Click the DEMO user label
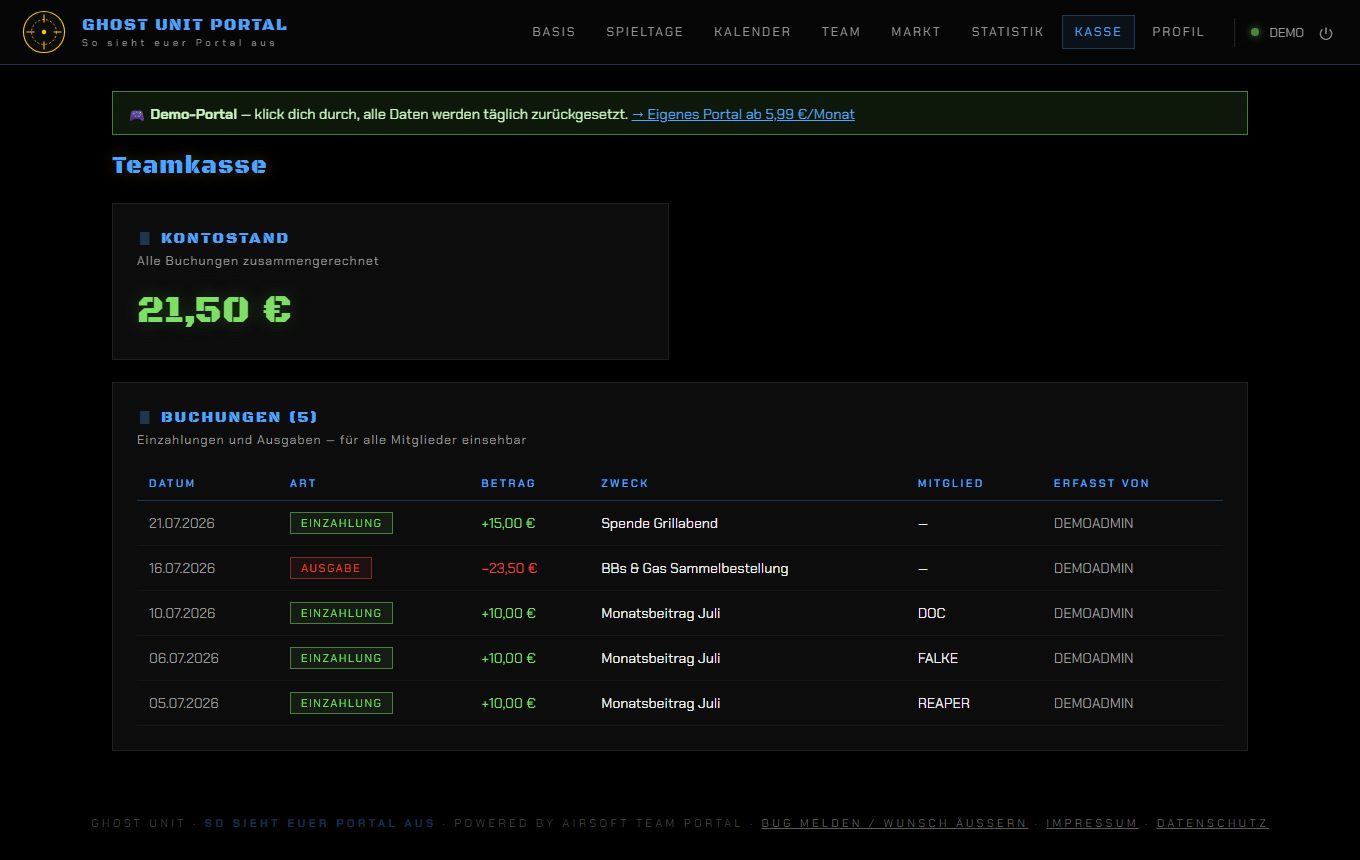The height and width of the screenshot is (860, 1360). pyautogui.click(x=1286, y=33)
